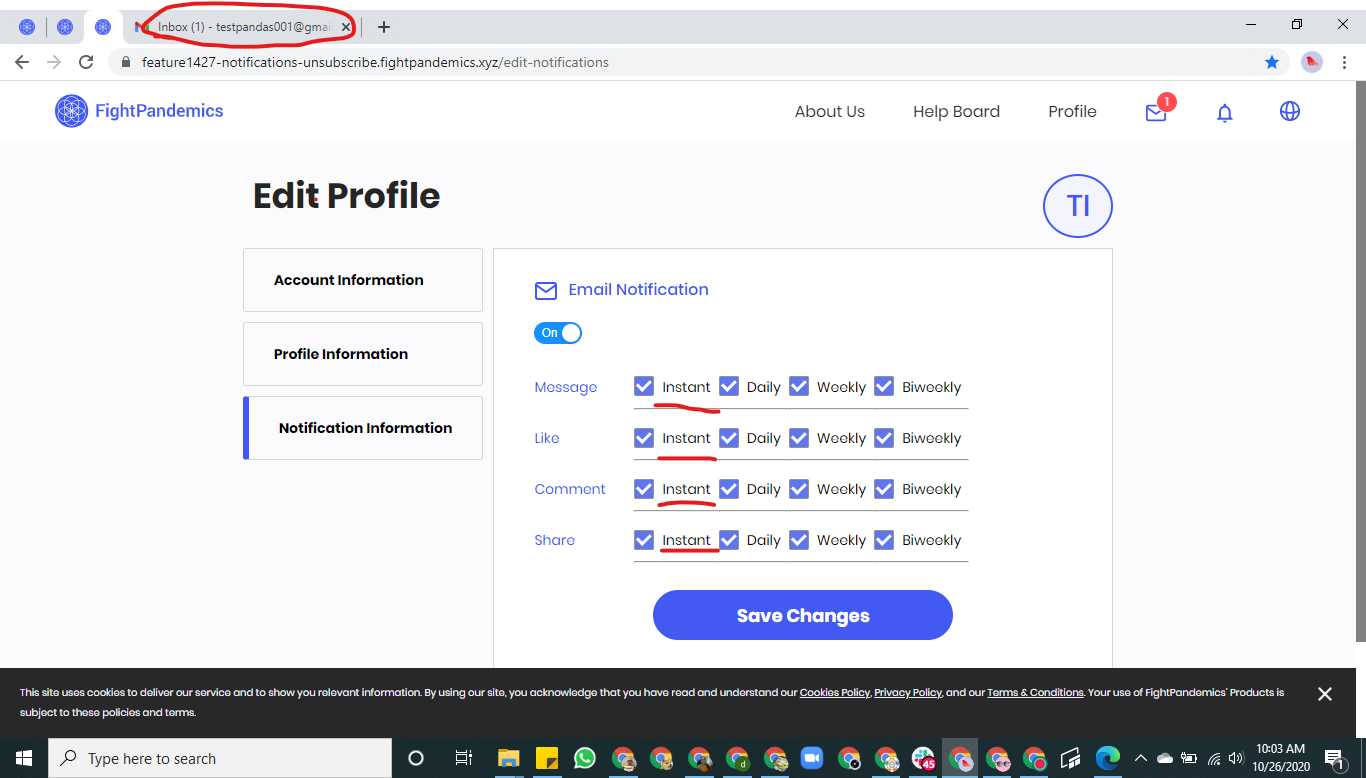Open a new tab with plus button

click(384, 27)
